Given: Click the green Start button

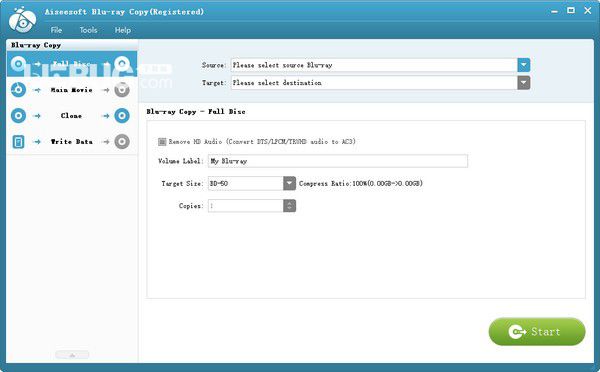Looking at the screenshot, I should coord(537,331).
